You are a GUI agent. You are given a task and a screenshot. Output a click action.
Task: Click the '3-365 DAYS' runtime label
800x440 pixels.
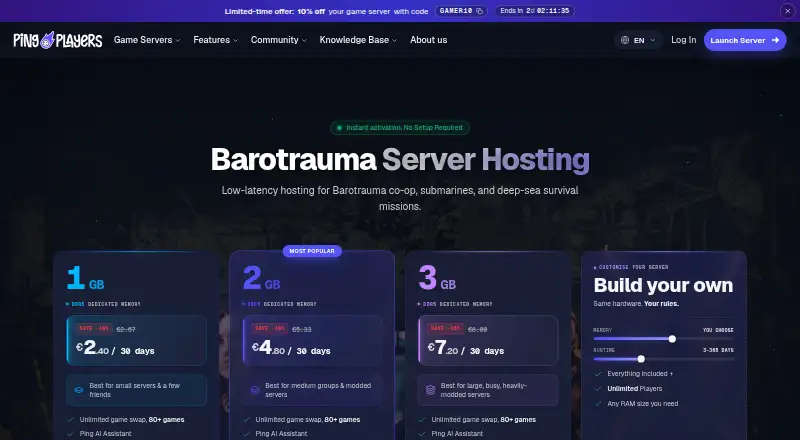(718, 350)
